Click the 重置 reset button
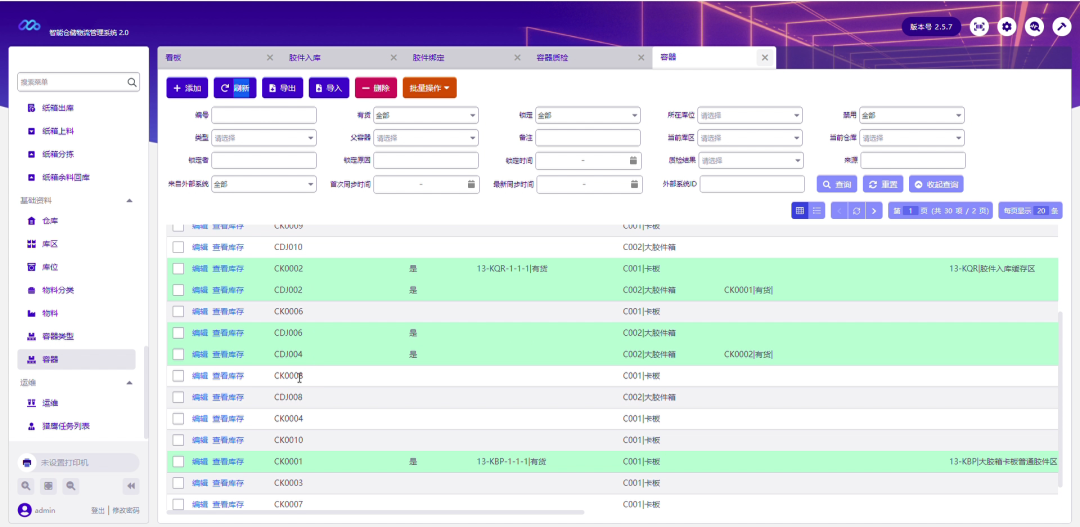 point(883,184)
